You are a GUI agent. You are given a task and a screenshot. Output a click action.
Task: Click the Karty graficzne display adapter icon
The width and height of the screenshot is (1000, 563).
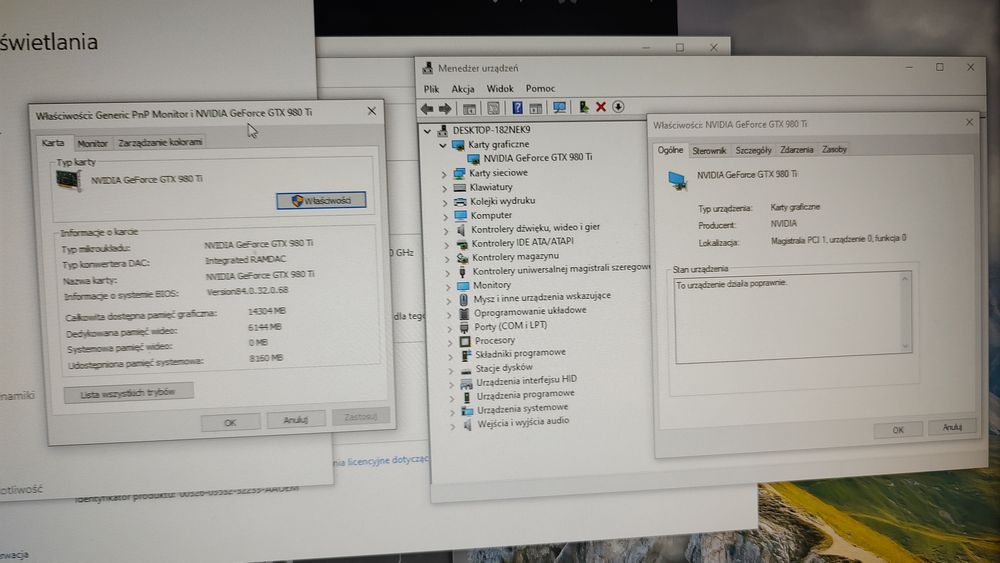(x=458, y=145)
